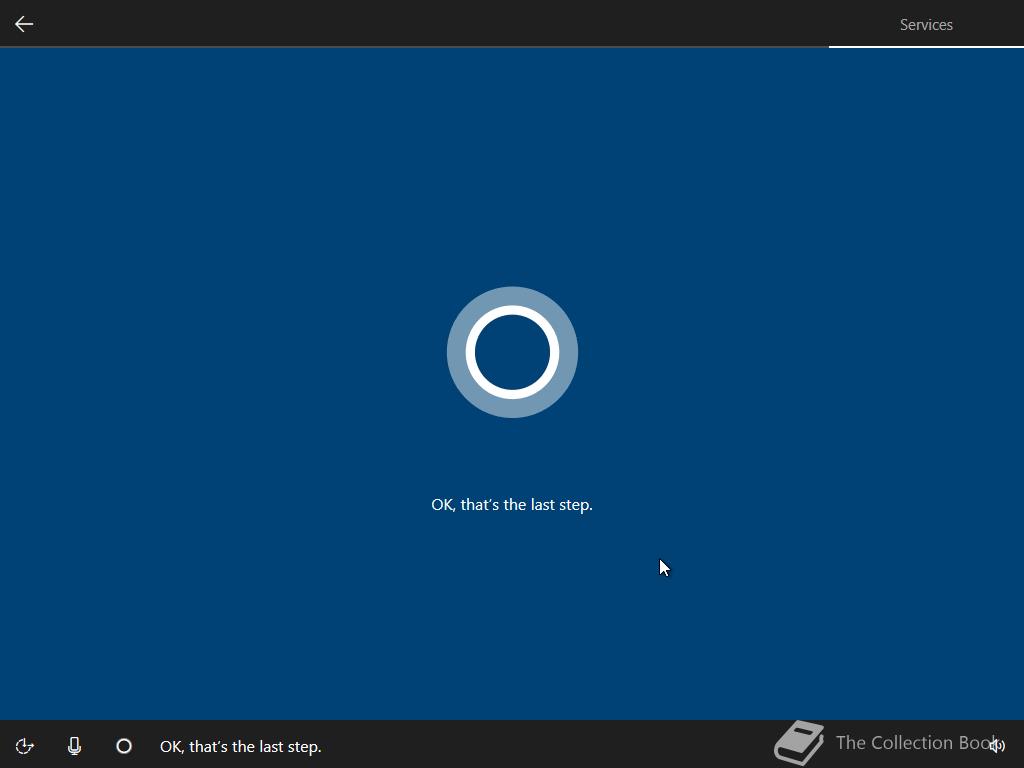The height and width of the screenshot is (768, 1024).
Task: Click the large Cortana ring animation
Action: pos(512,352)
